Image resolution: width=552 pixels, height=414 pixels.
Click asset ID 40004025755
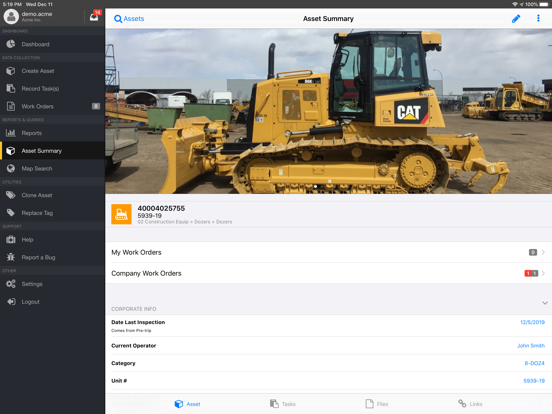click(x=161, y=208)
